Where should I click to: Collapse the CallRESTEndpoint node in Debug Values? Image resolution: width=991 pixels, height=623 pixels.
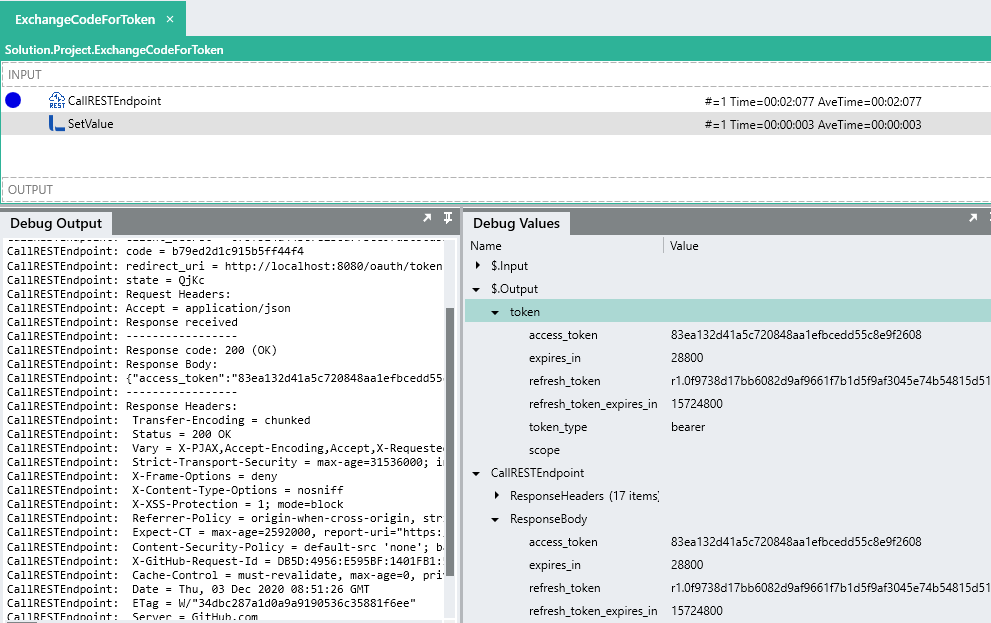tap(478, 473)
